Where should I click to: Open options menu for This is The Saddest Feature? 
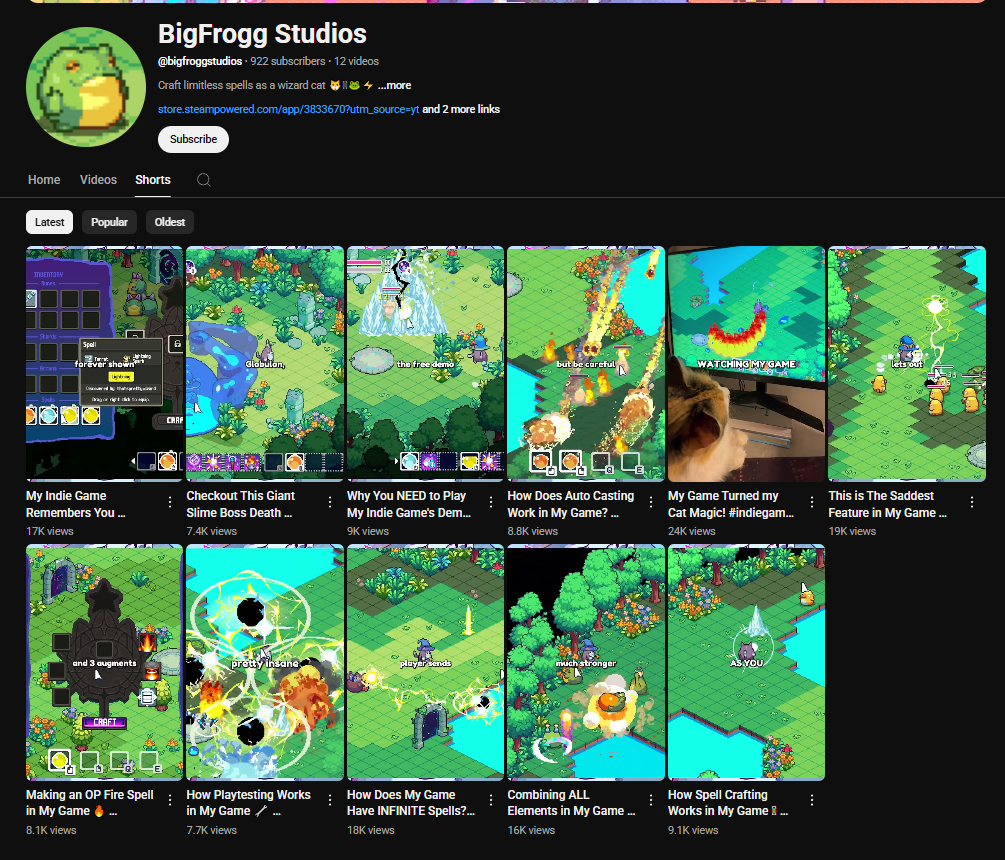972,502
